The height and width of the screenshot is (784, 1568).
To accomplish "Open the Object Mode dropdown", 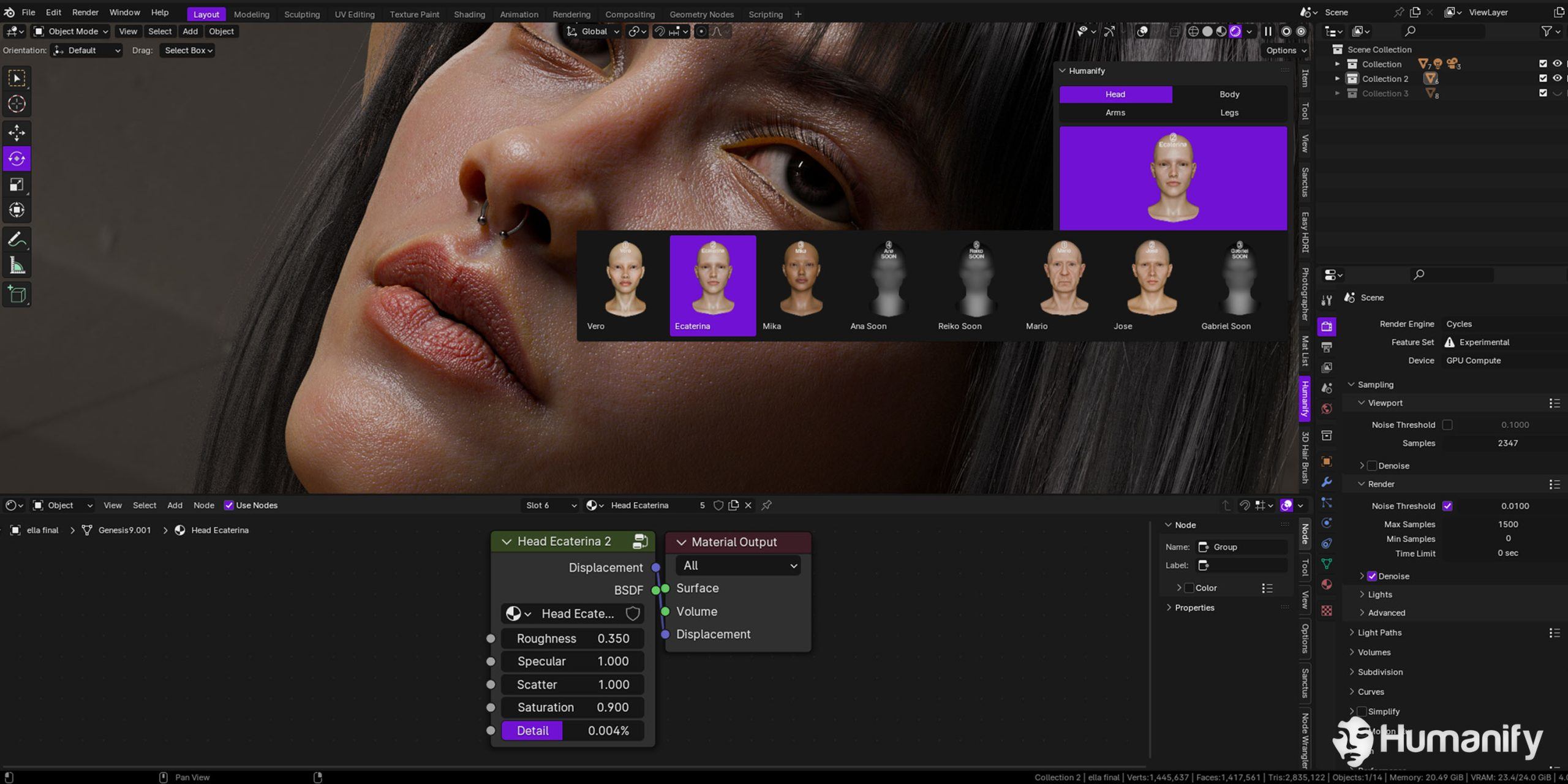I will click(70, 31).
